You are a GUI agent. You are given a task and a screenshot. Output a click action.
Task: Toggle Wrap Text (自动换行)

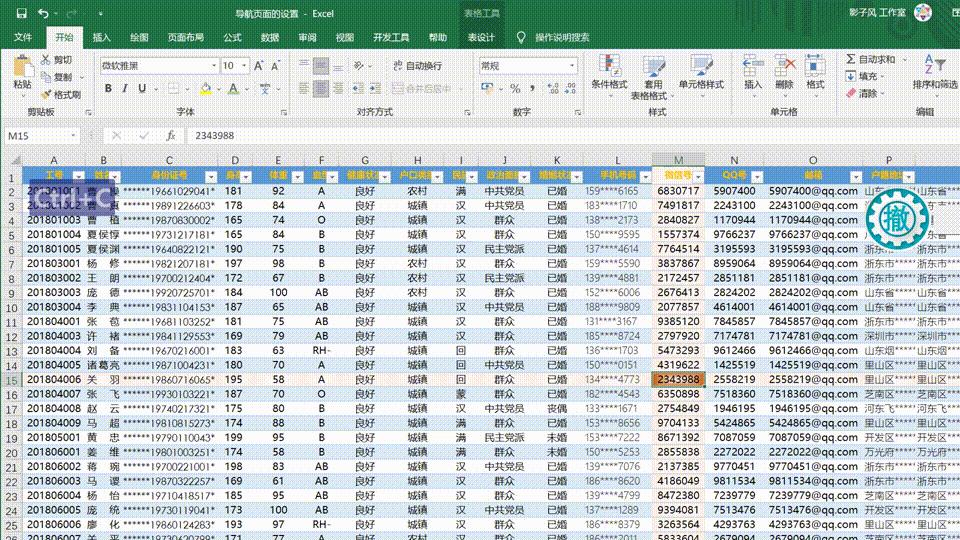(x=416, y=66)
